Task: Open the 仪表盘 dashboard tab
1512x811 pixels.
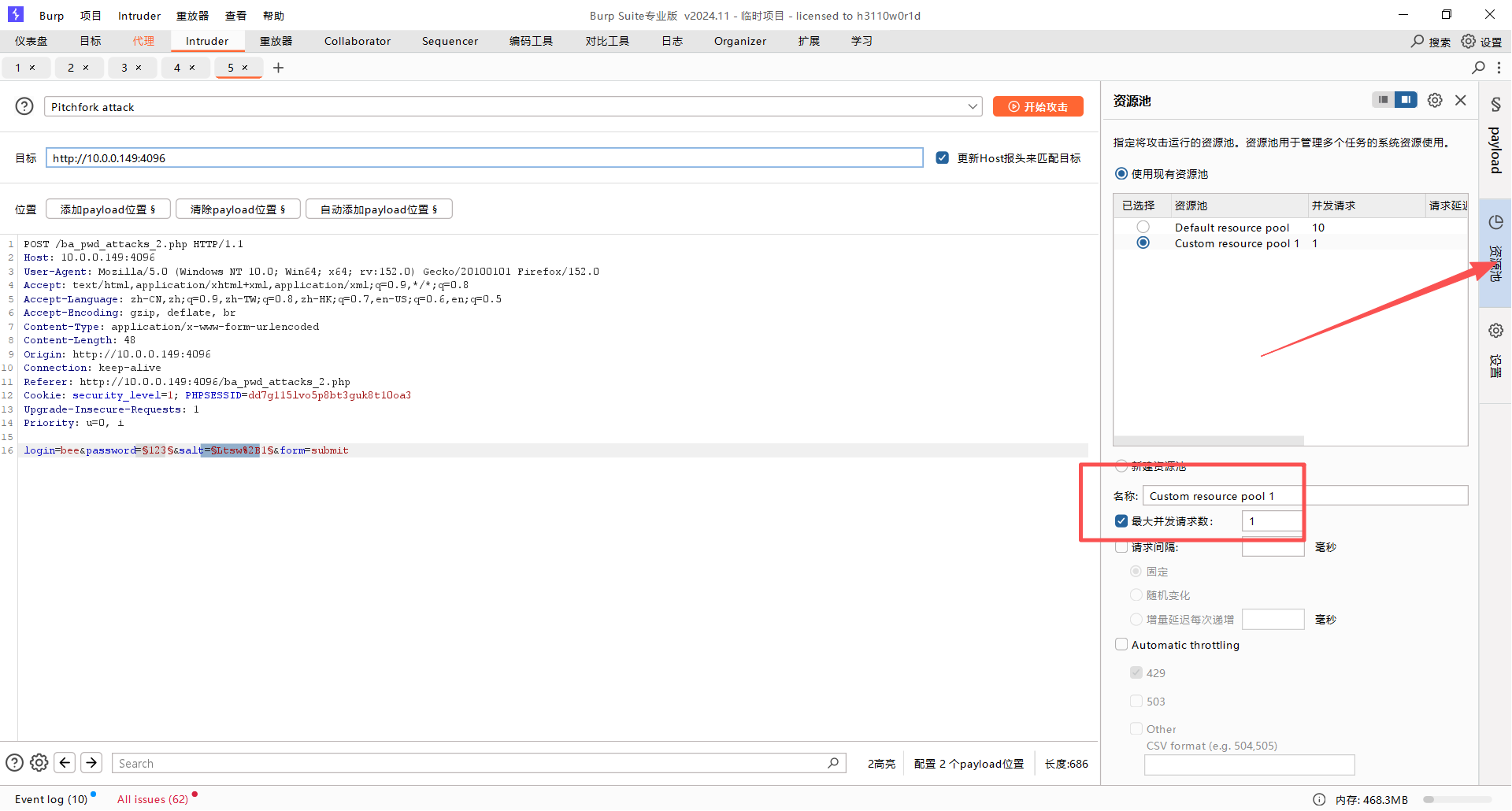Action: click(31, 41)
